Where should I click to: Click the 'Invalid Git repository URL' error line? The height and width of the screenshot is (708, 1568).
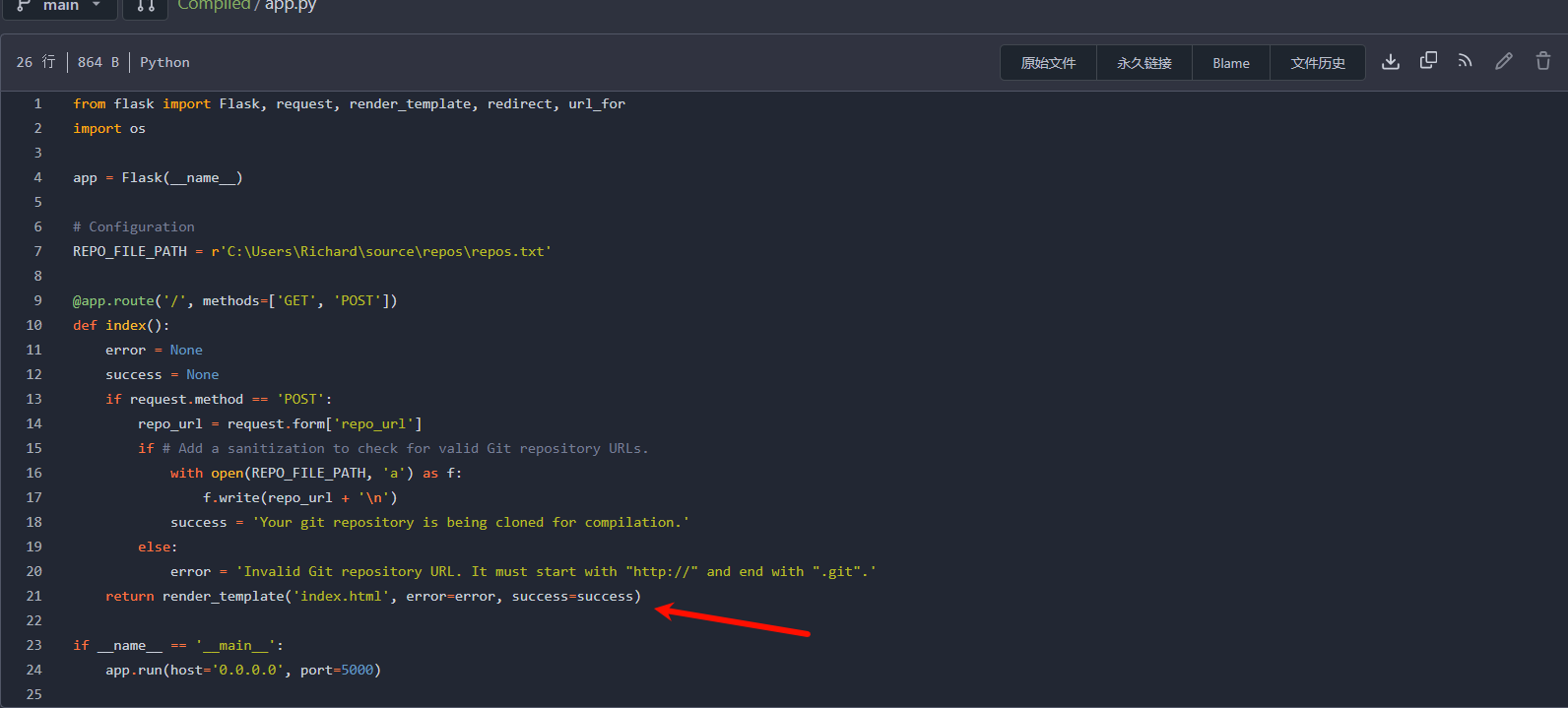point(523,571)
